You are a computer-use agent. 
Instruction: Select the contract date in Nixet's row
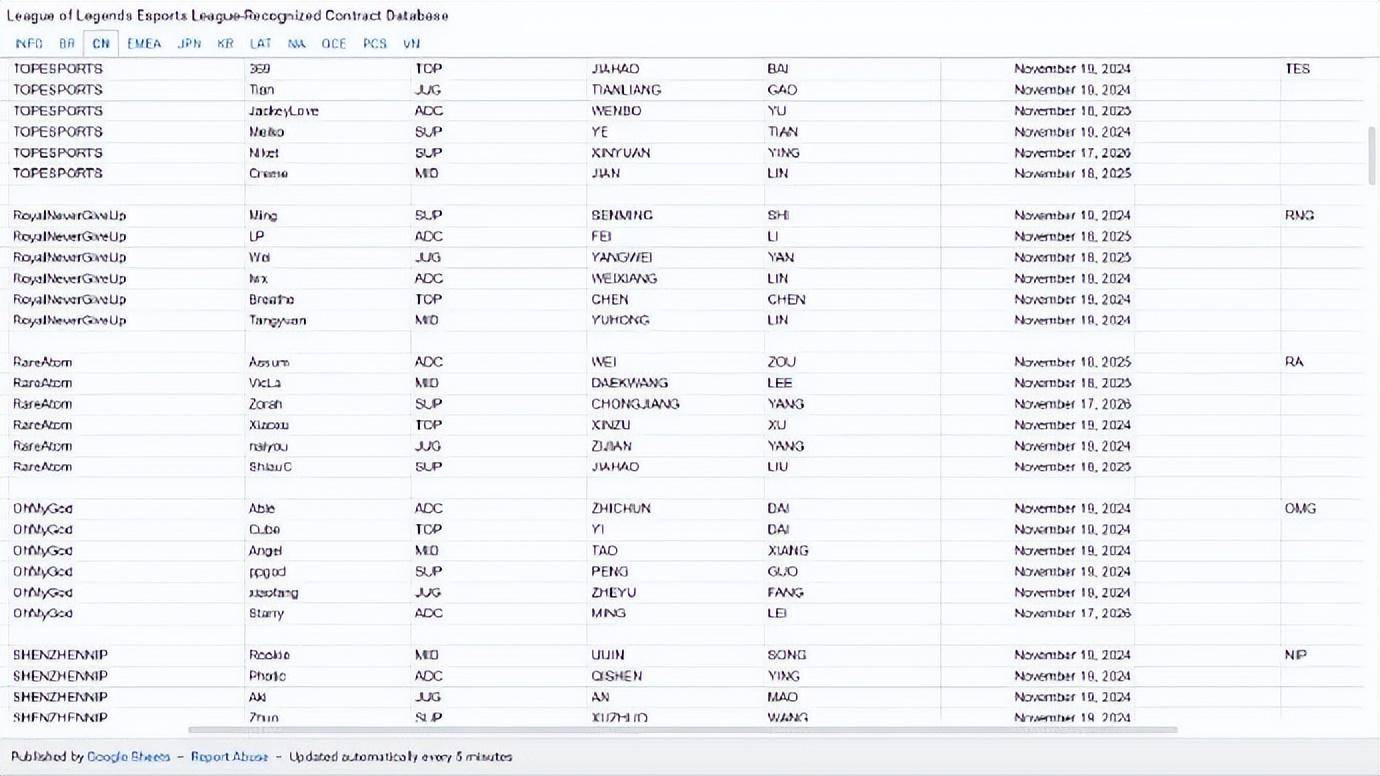point(1072,153)
